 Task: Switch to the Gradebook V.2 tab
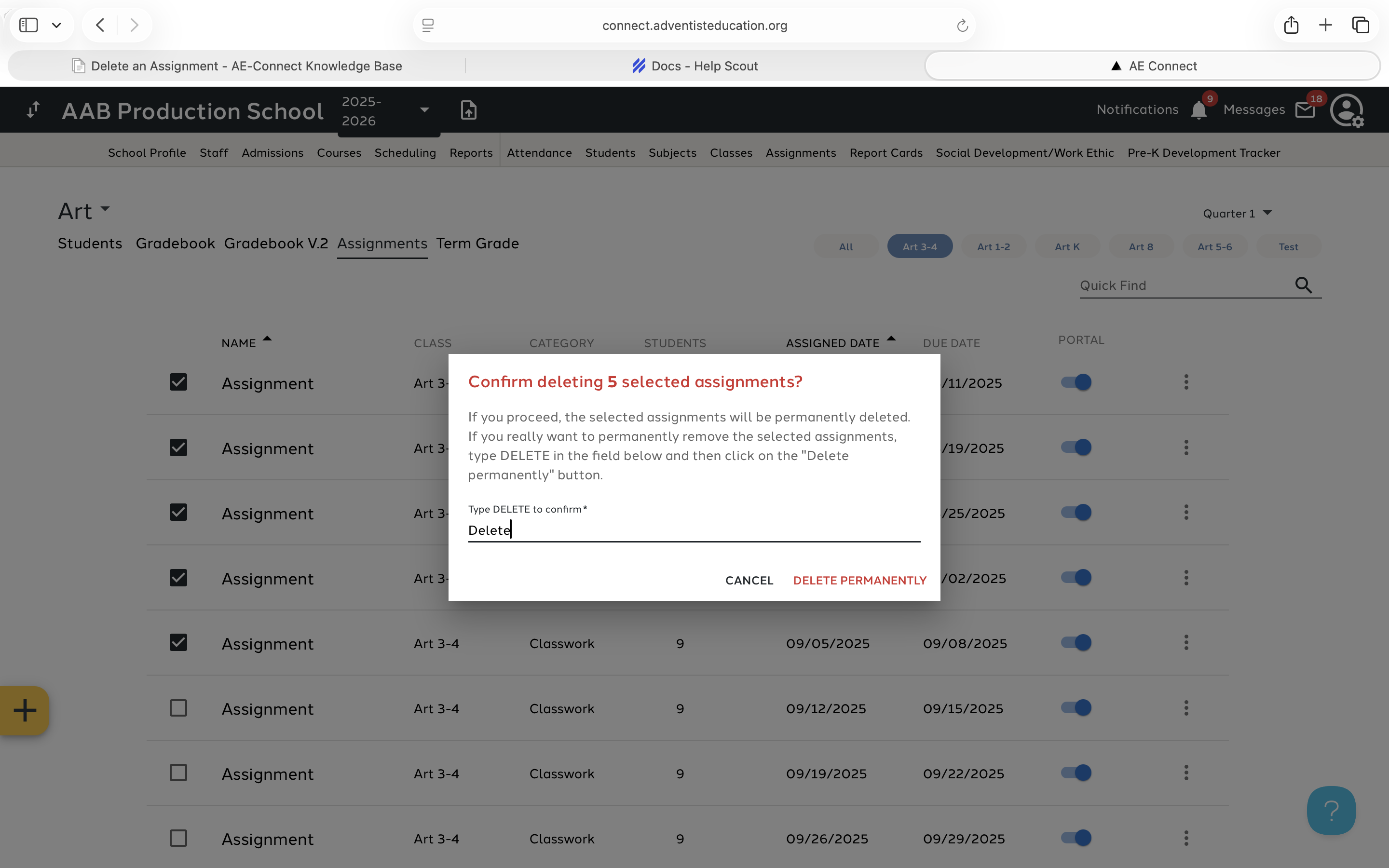276,244
